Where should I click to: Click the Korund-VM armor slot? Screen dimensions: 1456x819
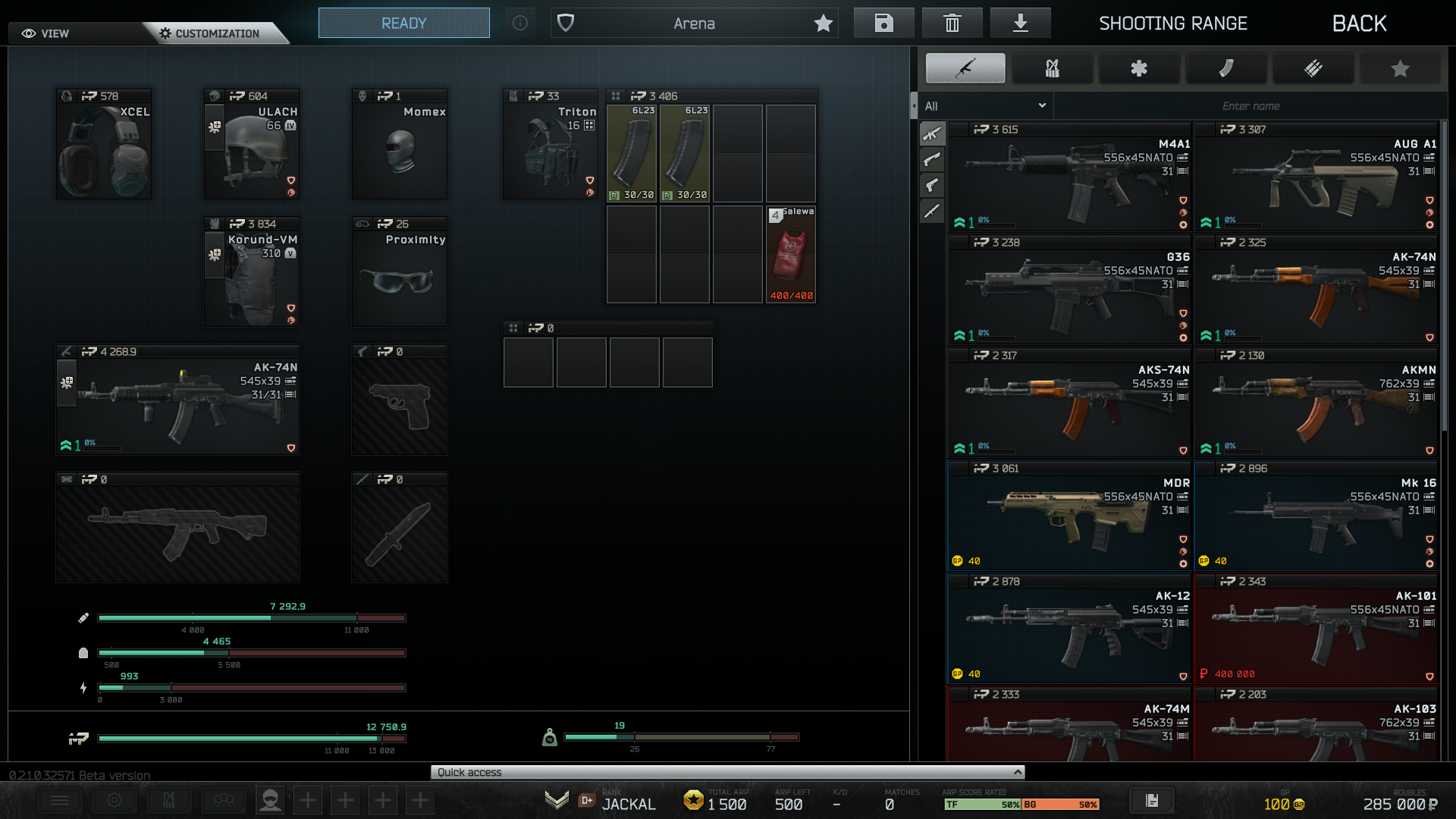point(252,272)
